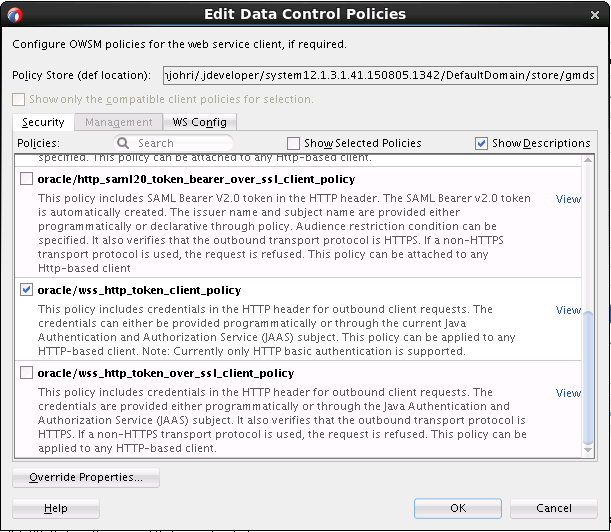Open the Management tab
This screenshot has width=611, height=532.
pyautogui.click(x=118, y=122)
